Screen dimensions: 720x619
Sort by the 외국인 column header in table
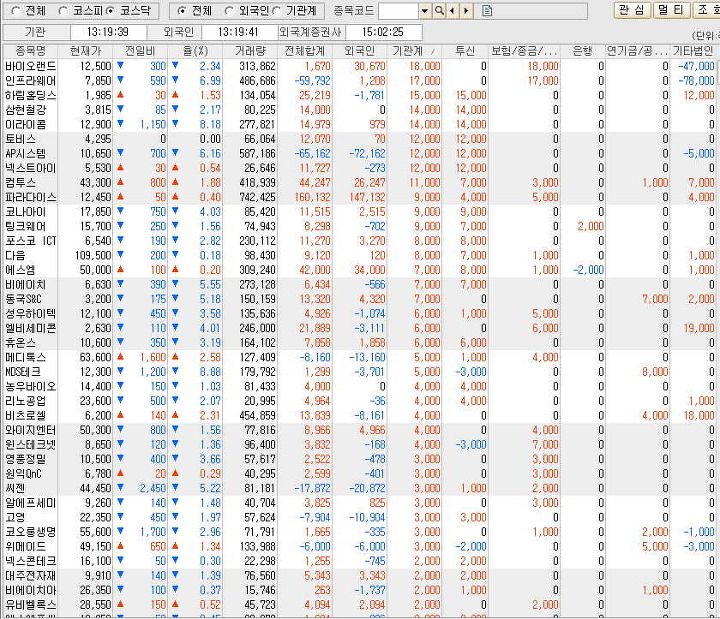[360, 51]
